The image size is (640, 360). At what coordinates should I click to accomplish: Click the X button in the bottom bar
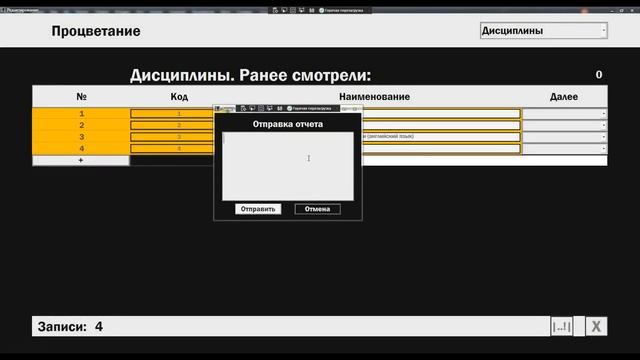[x=596, y=326]
